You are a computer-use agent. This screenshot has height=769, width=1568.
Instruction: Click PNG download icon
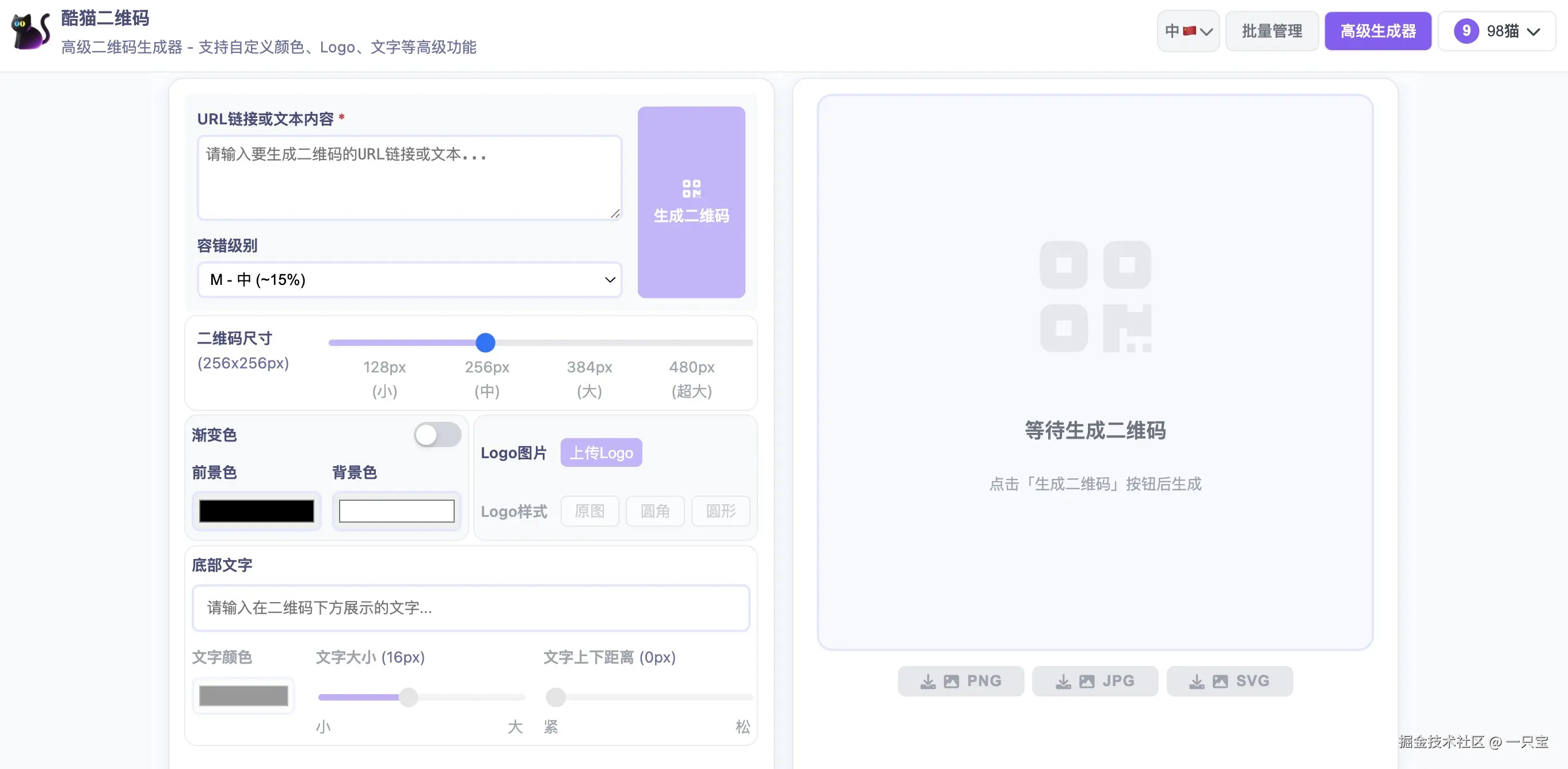coord(928,682)
